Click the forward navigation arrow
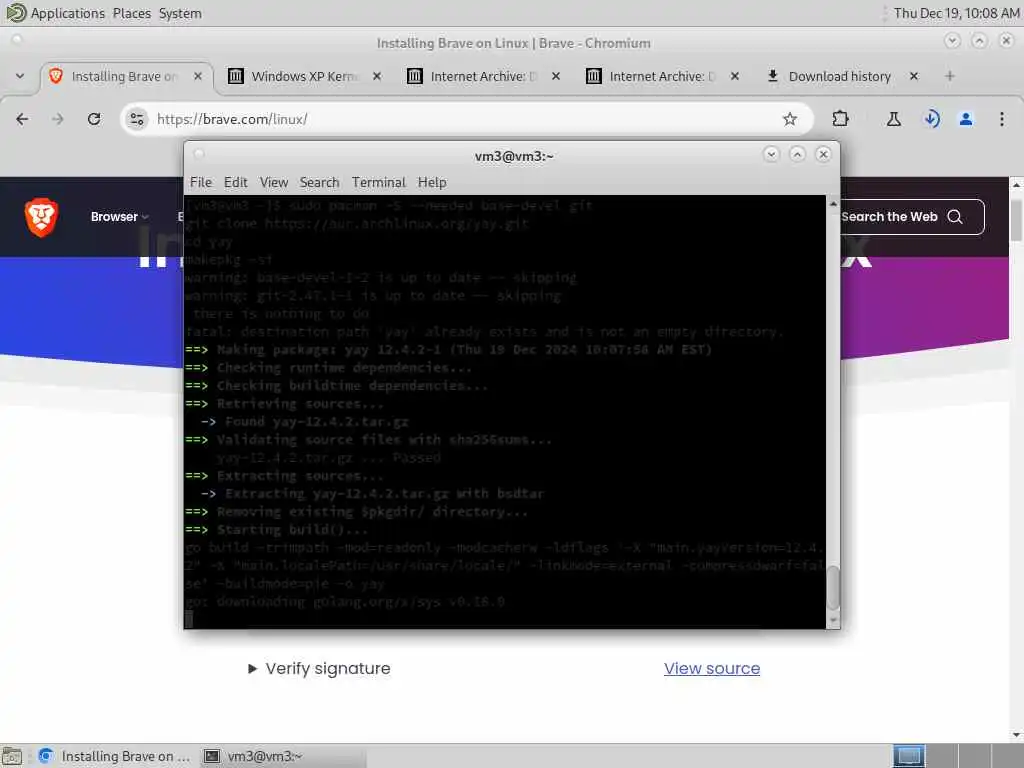1024x768 pixels. click(x=57, y=119)
